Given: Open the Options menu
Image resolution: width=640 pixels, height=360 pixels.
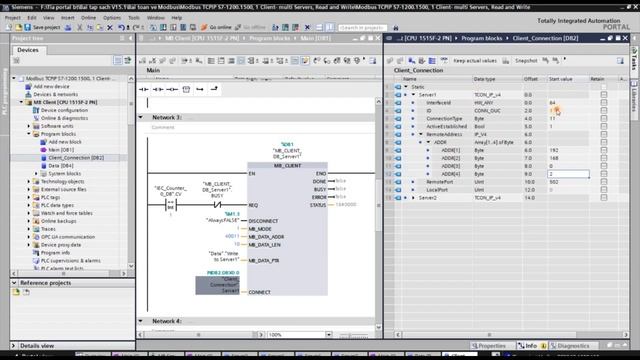Looking at the screenshot, I should point(112,18).
